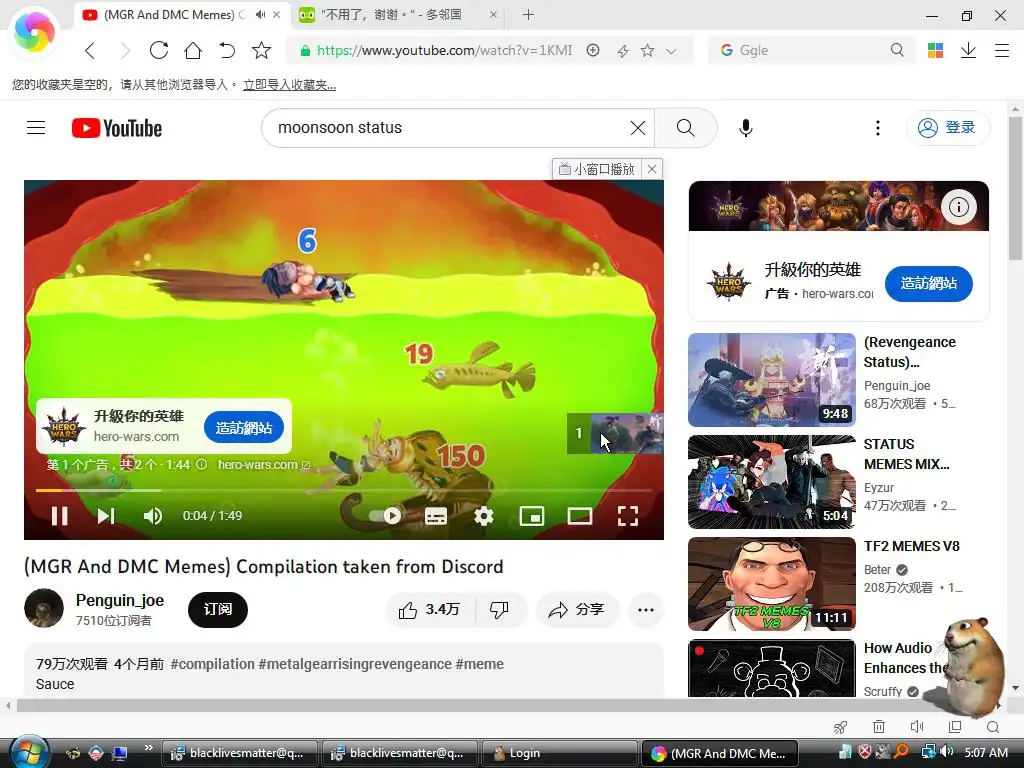The width and height of the screenshot is (1024, 768).
Task: Click the bookmark star beside the home icon
Action: [261, 50]
